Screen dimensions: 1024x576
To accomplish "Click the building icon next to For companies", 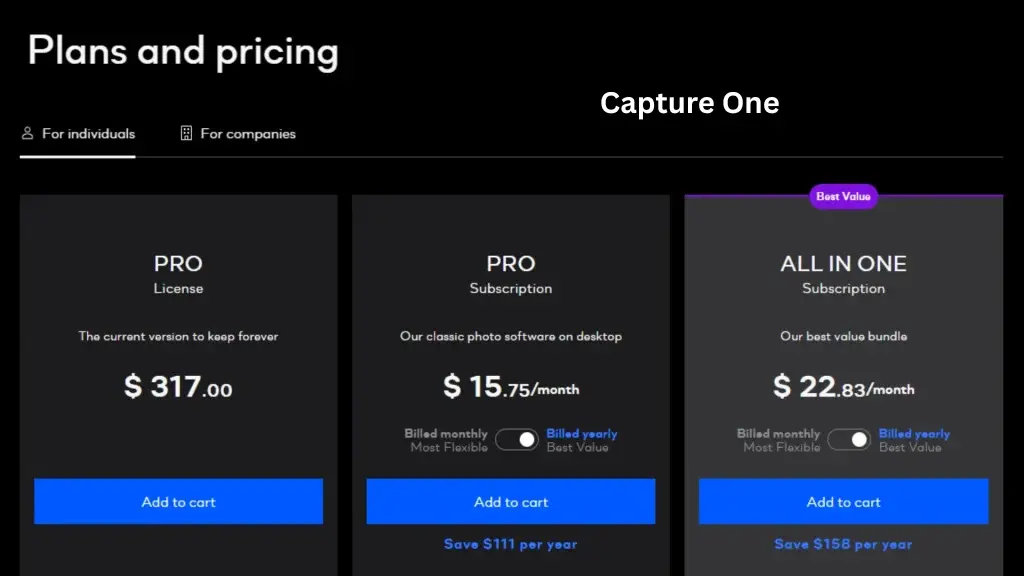I will pyautogui.click(x=185, y=133).
